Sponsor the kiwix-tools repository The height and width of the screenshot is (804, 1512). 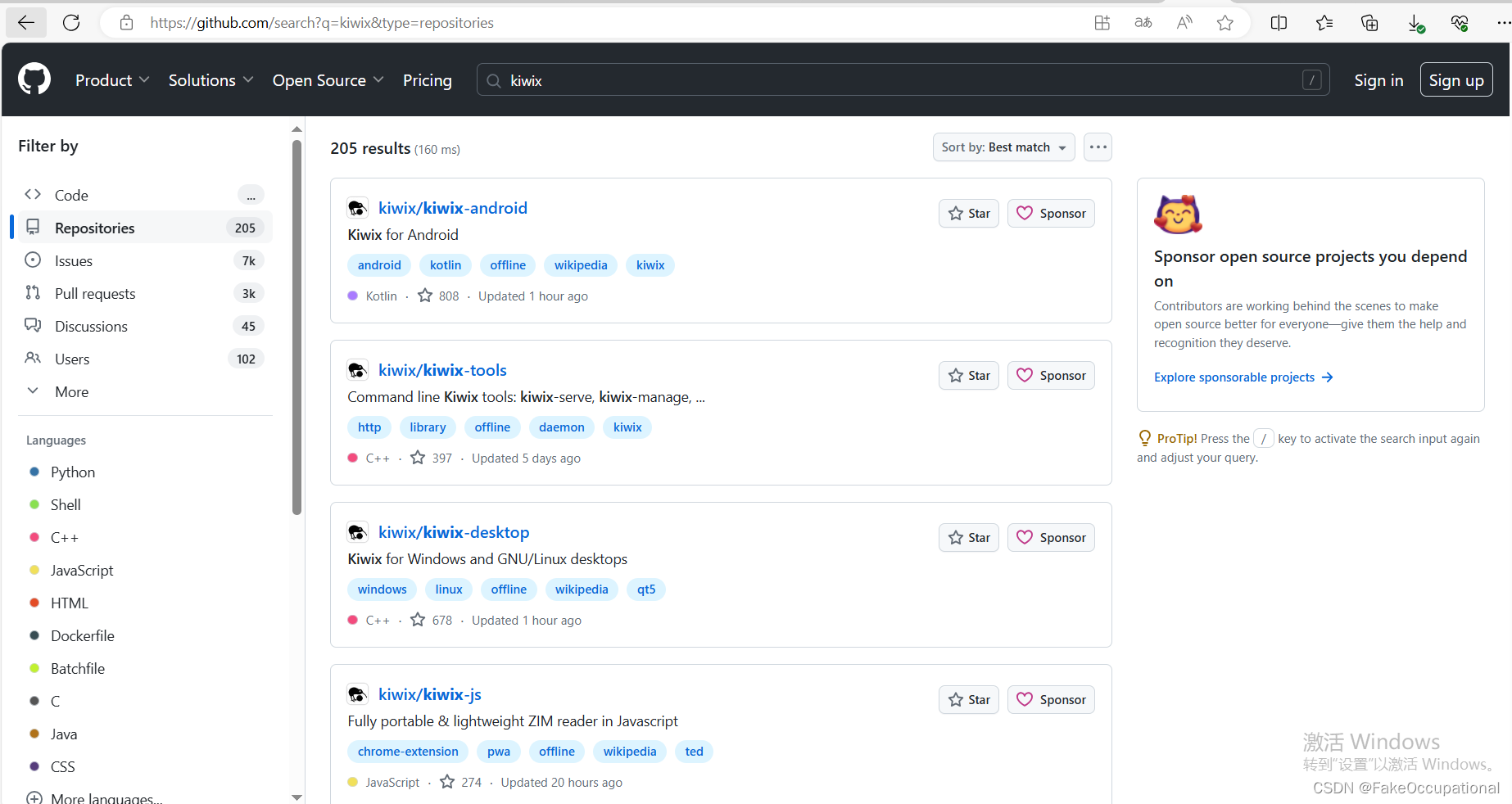tap(1051, 376)
